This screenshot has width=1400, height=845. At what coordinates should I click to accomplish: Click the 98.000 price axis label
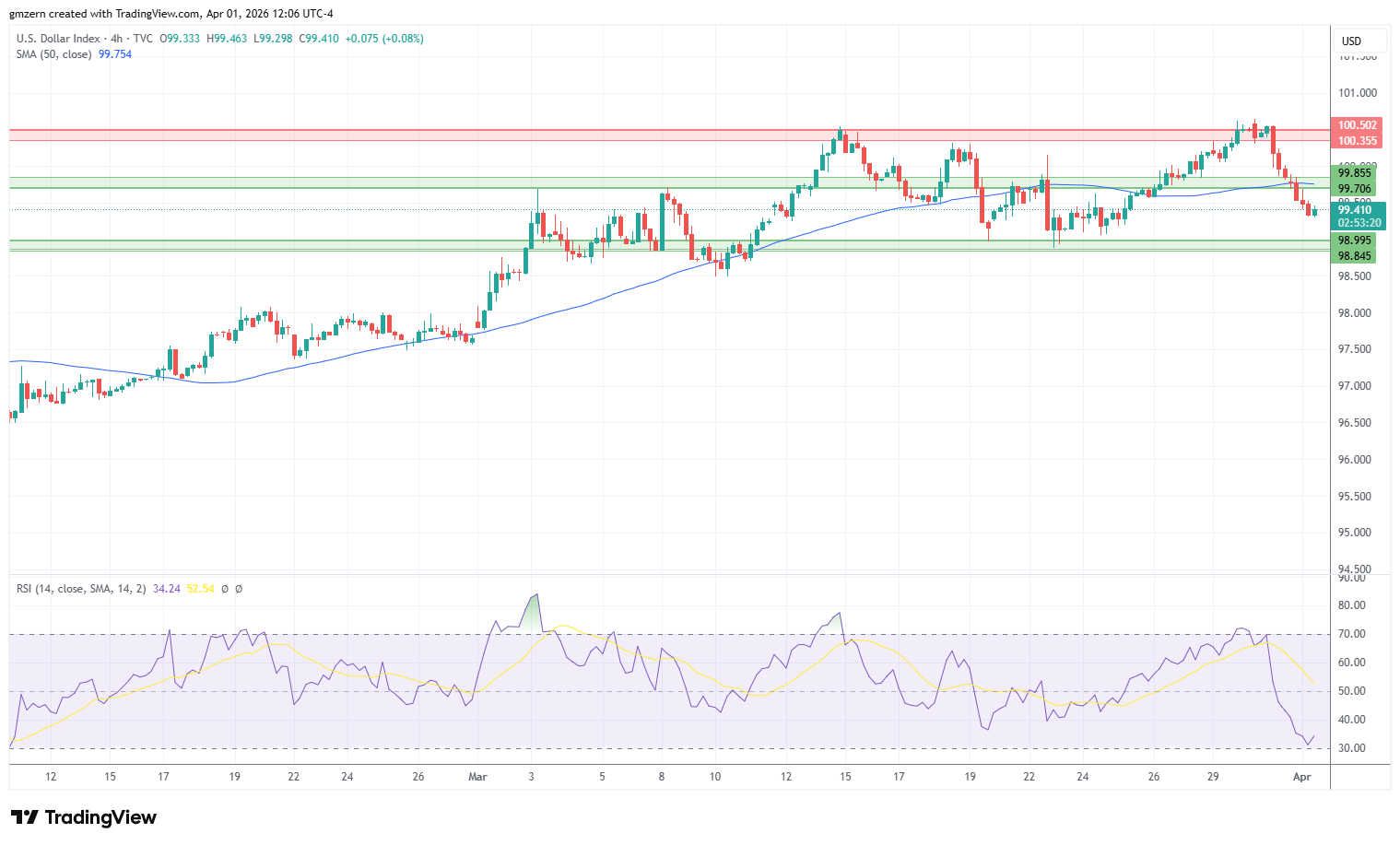click(1355, 313)
